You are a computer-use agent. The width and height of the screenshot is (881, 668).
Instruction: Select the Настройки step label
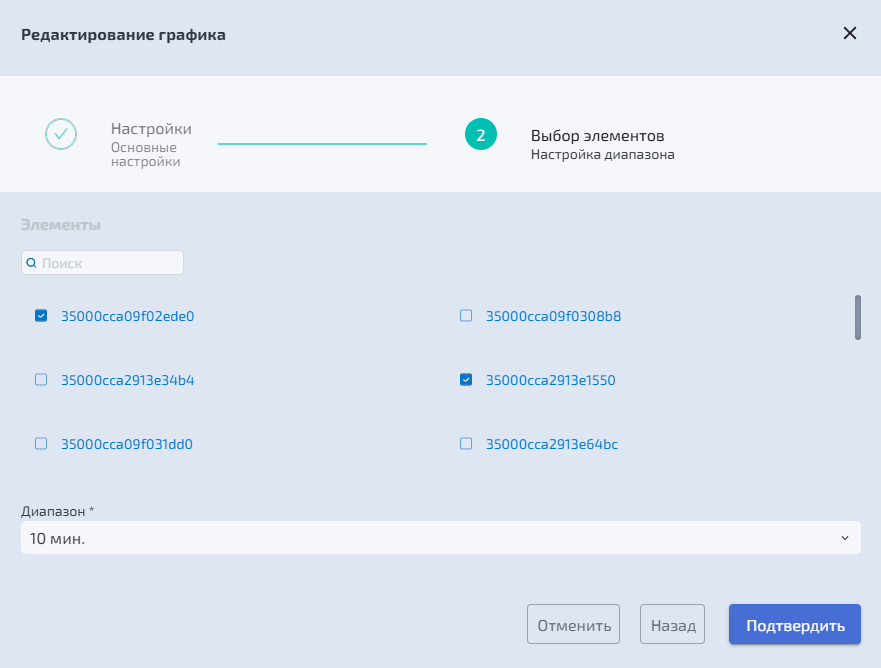pos(151,129)
